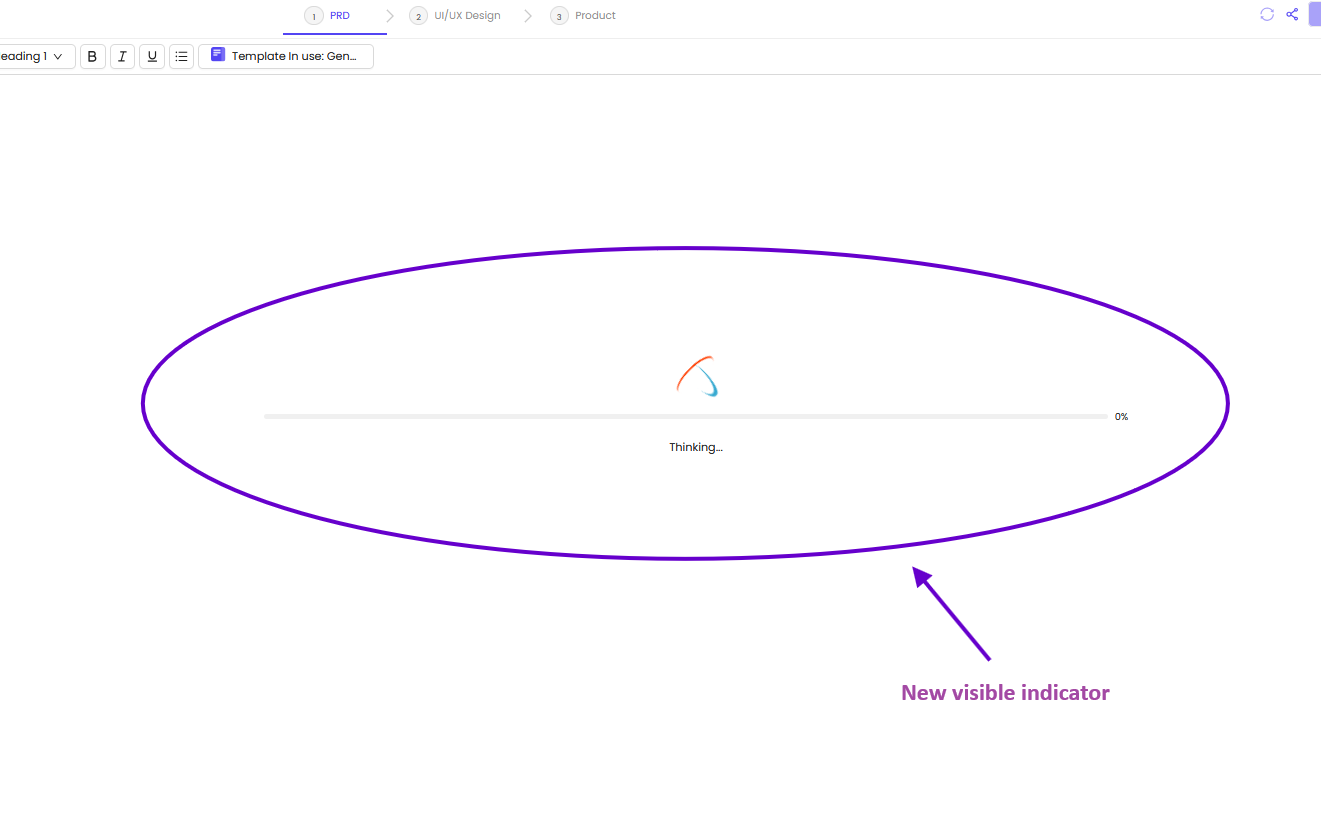The image size is (1321, 832).
Task: Open the Heading 1 style dropdown
Action: 35,56
